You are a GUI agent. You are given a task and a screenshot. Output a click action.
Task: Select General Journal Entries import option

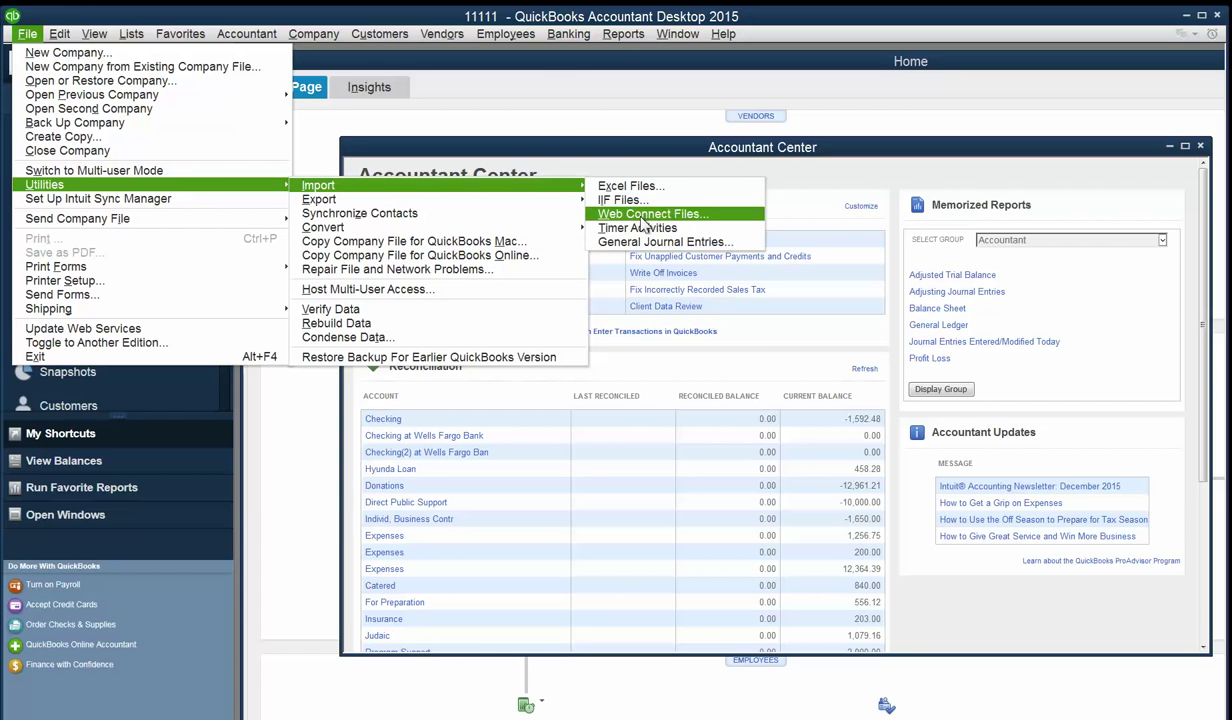click(674, 242)
